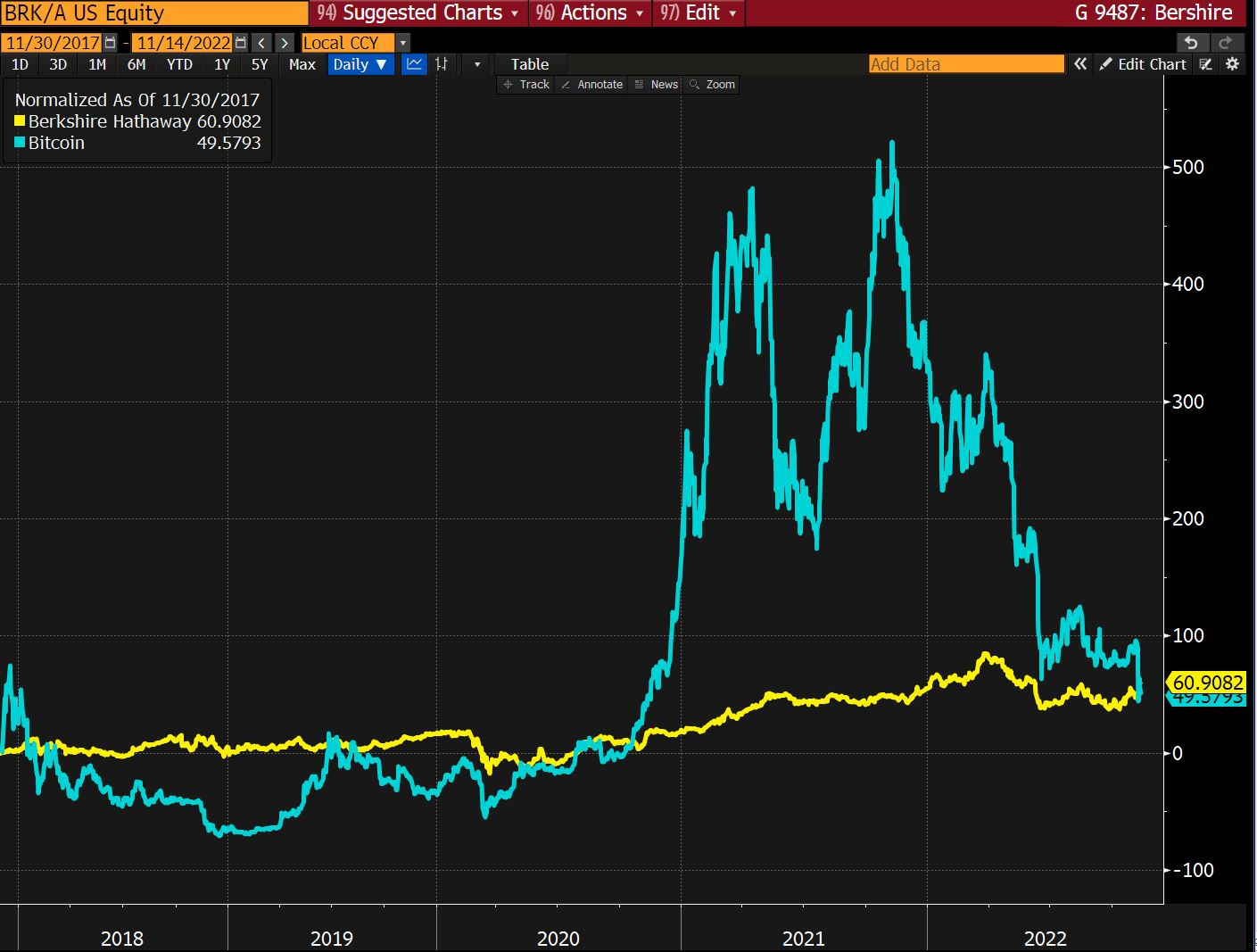Screen dimensions: 1257x952
Task: Open the Actions menu
Action: tap(590, 12)
